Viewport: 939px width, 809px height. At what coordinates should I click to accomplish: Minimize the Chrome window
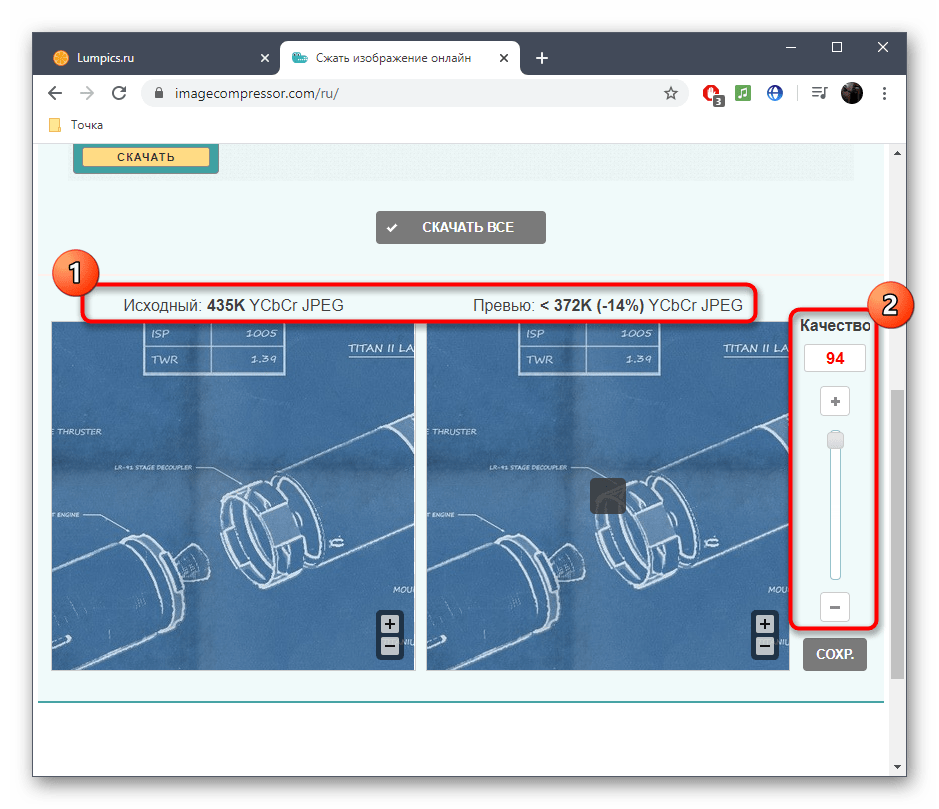pos(791,47)
